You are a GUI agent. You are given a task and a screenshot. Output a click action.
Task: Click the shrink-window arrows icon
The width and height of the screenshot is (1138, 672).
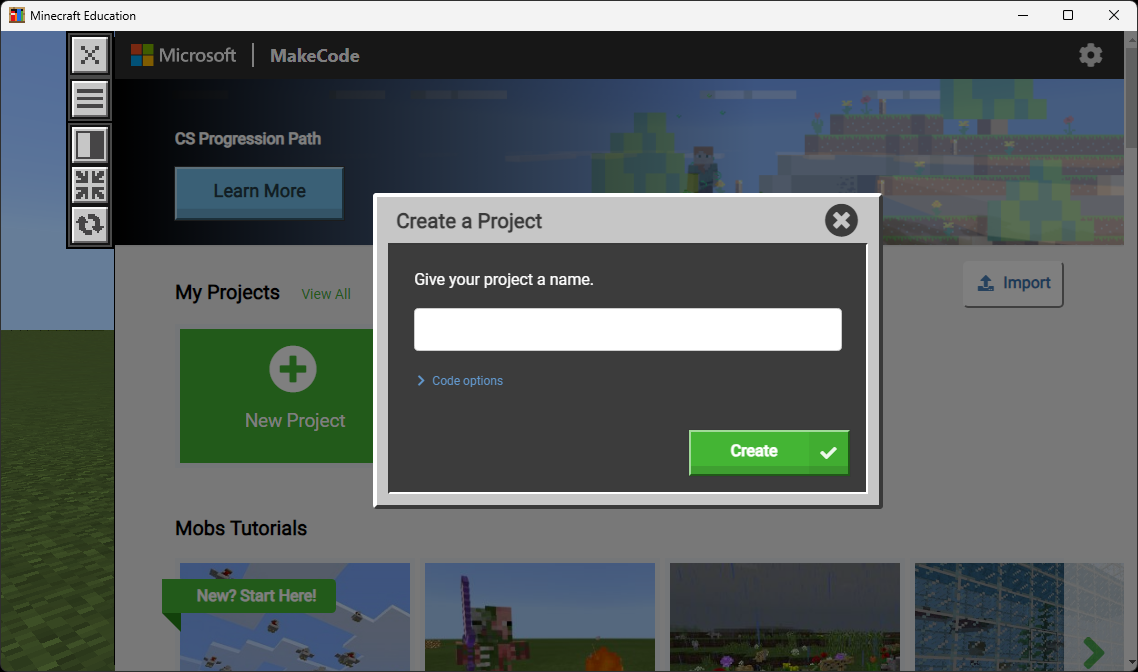pyautogui.click(x=90, y=184)
